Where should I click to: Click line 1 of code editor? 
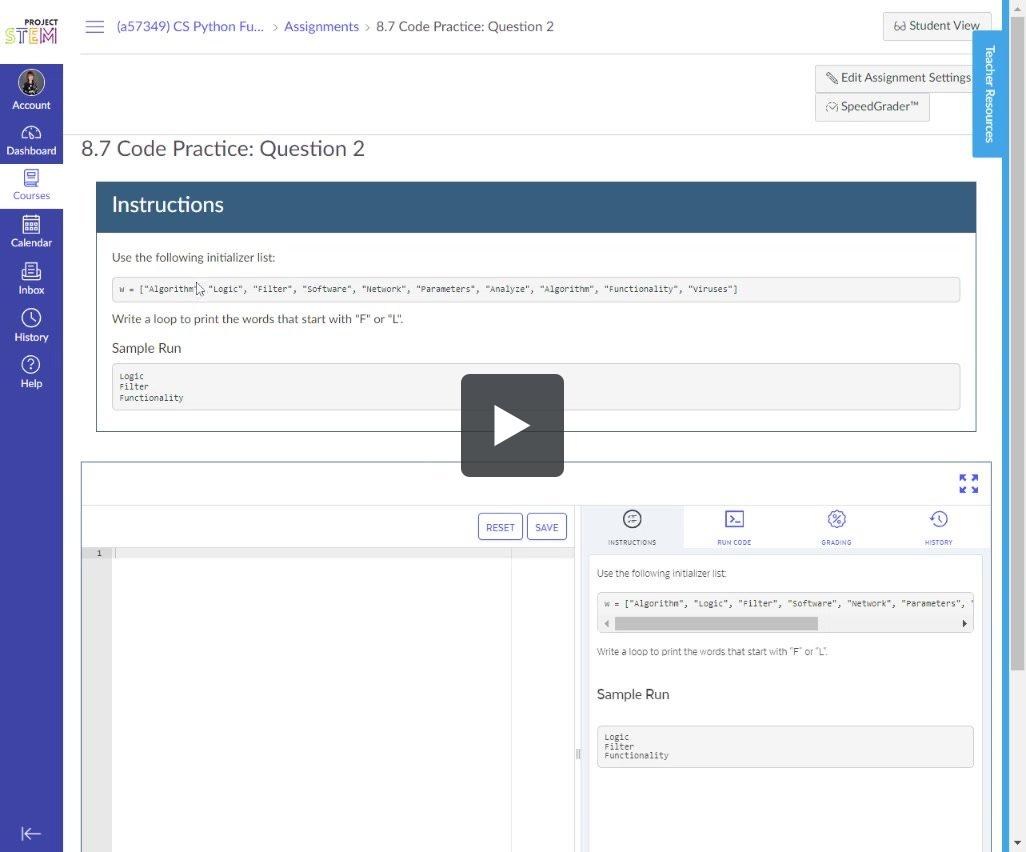[310, 553]
